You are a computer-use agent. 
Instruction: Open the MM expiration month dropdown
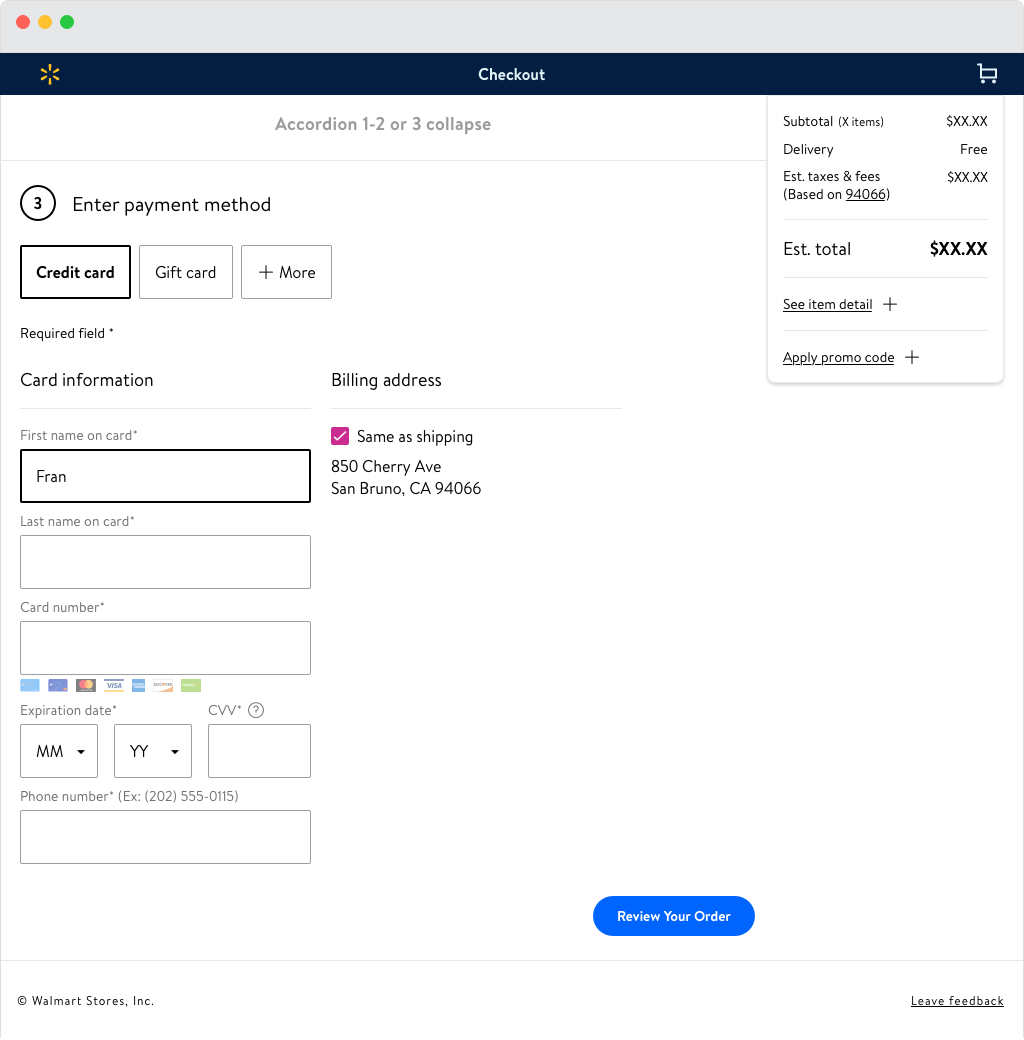click(x=59, y=751)
